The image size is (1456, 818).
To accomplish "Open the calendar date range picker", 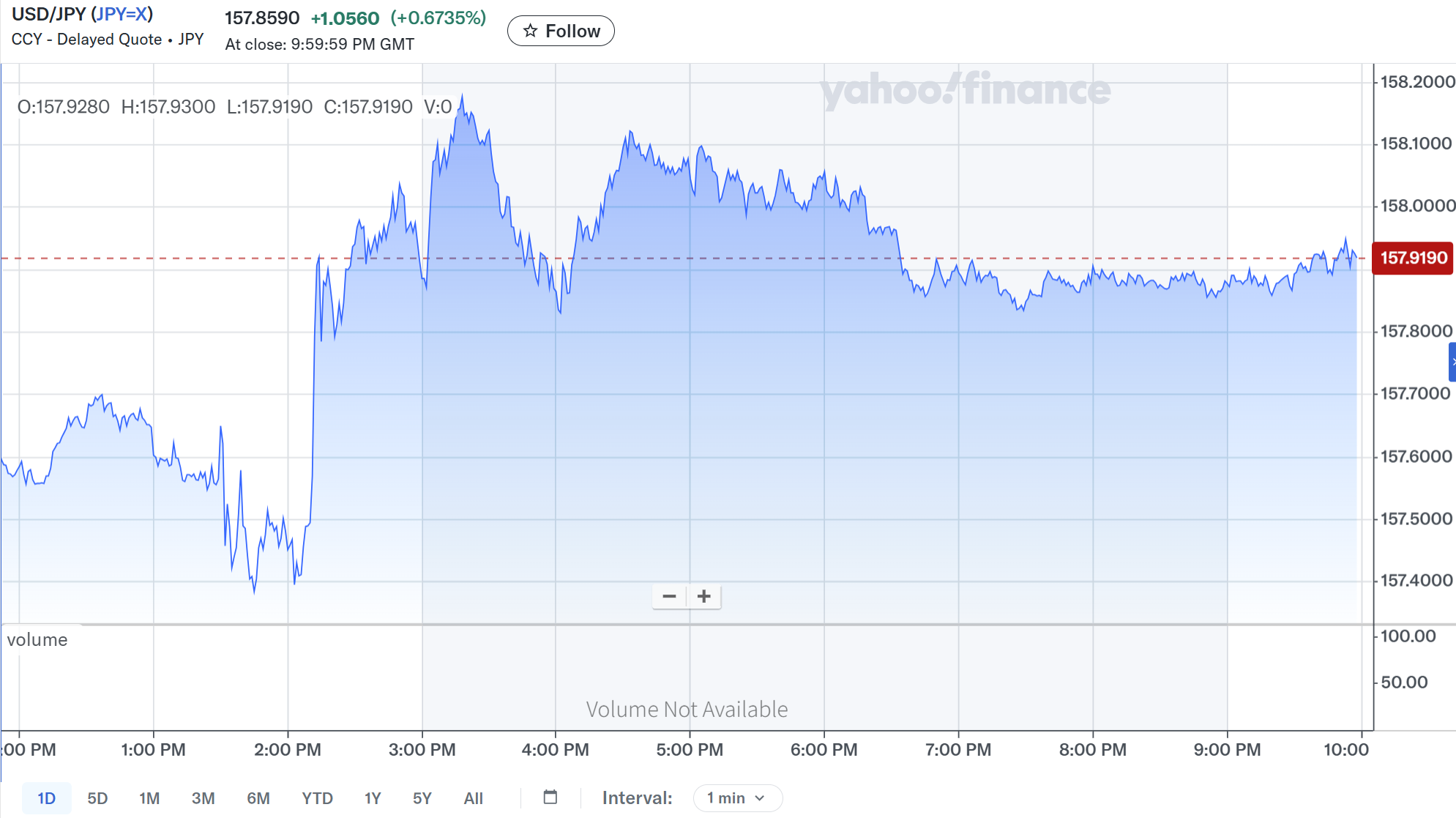I will click(x=550, y=797).
